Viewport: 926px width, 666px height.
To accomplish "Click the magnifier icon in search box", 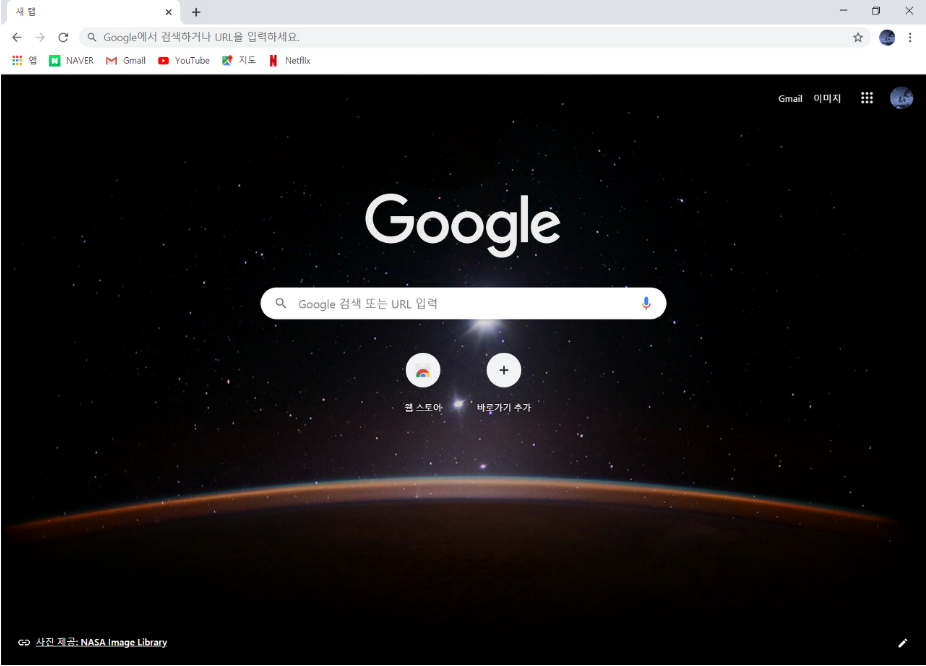I will click(281, 303).
